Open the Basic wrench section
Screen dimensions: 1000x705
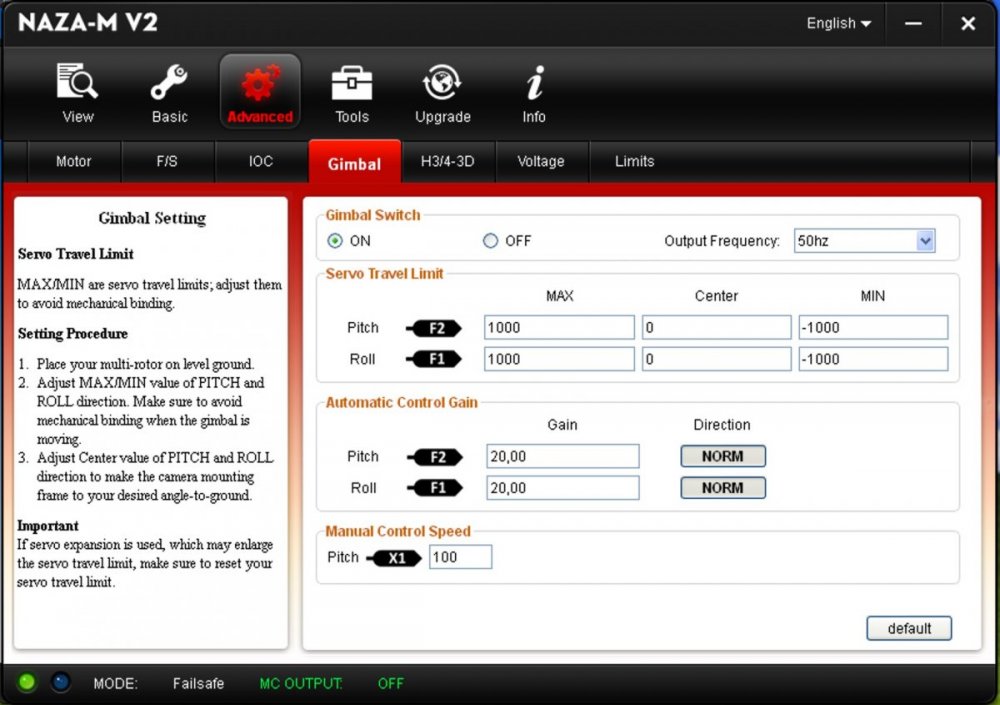click(169, 93)
